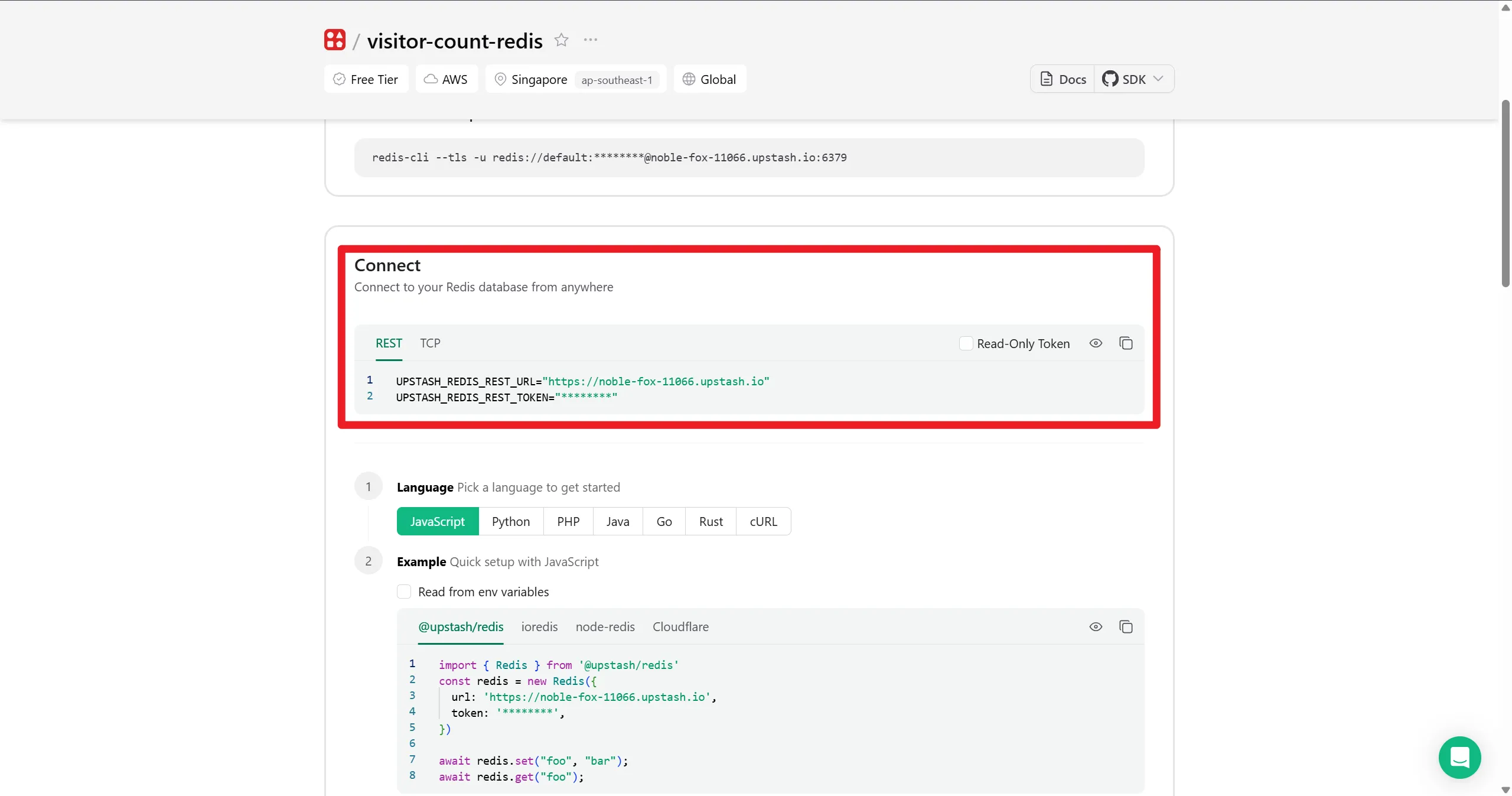Click the GitHub icon on the SDK button
Screen dimensions: 1512x796
pyautogui.click(x=1111, y=79)
